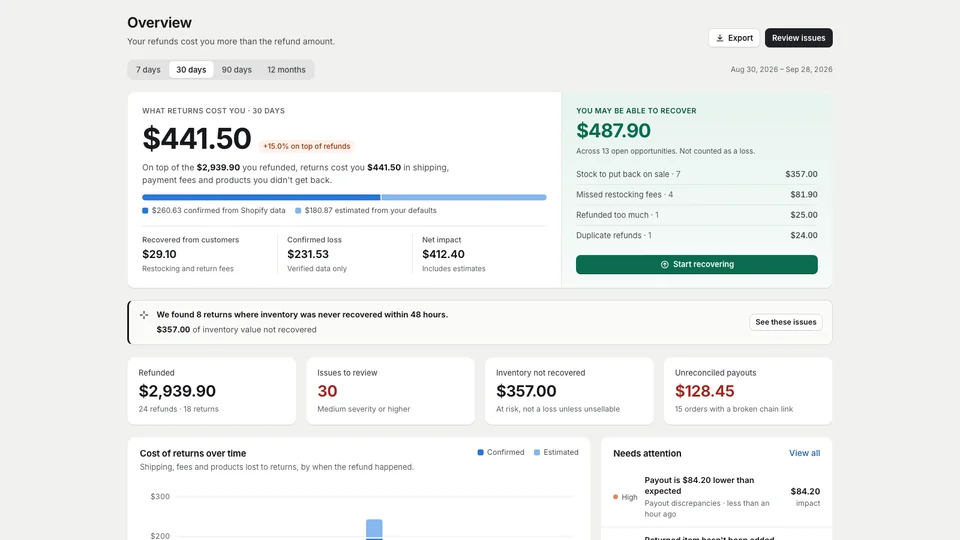Viewport: 960px width, 540px height.
Task: Open the Inventory not recovered card
Action: [x=569, y=391]
